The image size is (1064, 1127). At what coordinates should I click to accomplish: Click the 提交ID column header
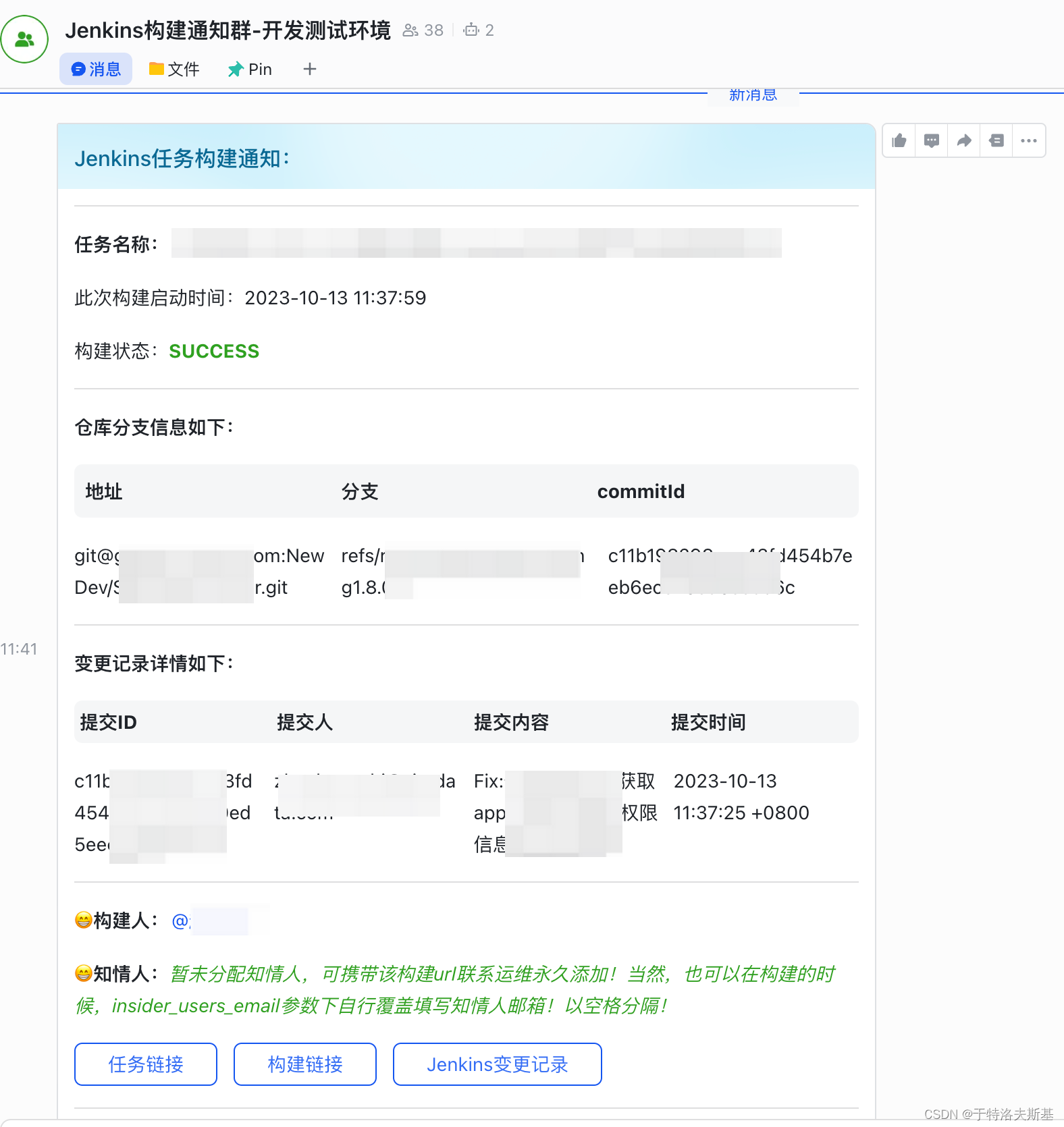coord(108,722)
